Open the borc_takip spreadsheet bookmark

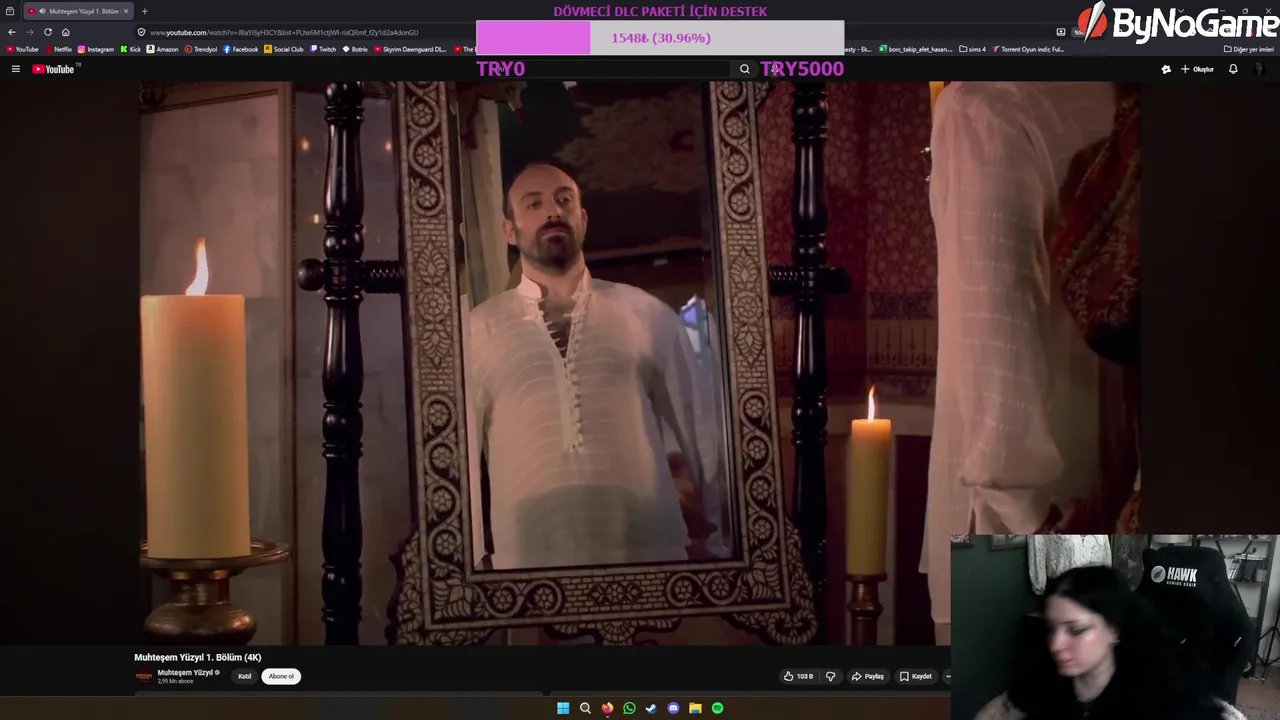click(x=915, y=49)
